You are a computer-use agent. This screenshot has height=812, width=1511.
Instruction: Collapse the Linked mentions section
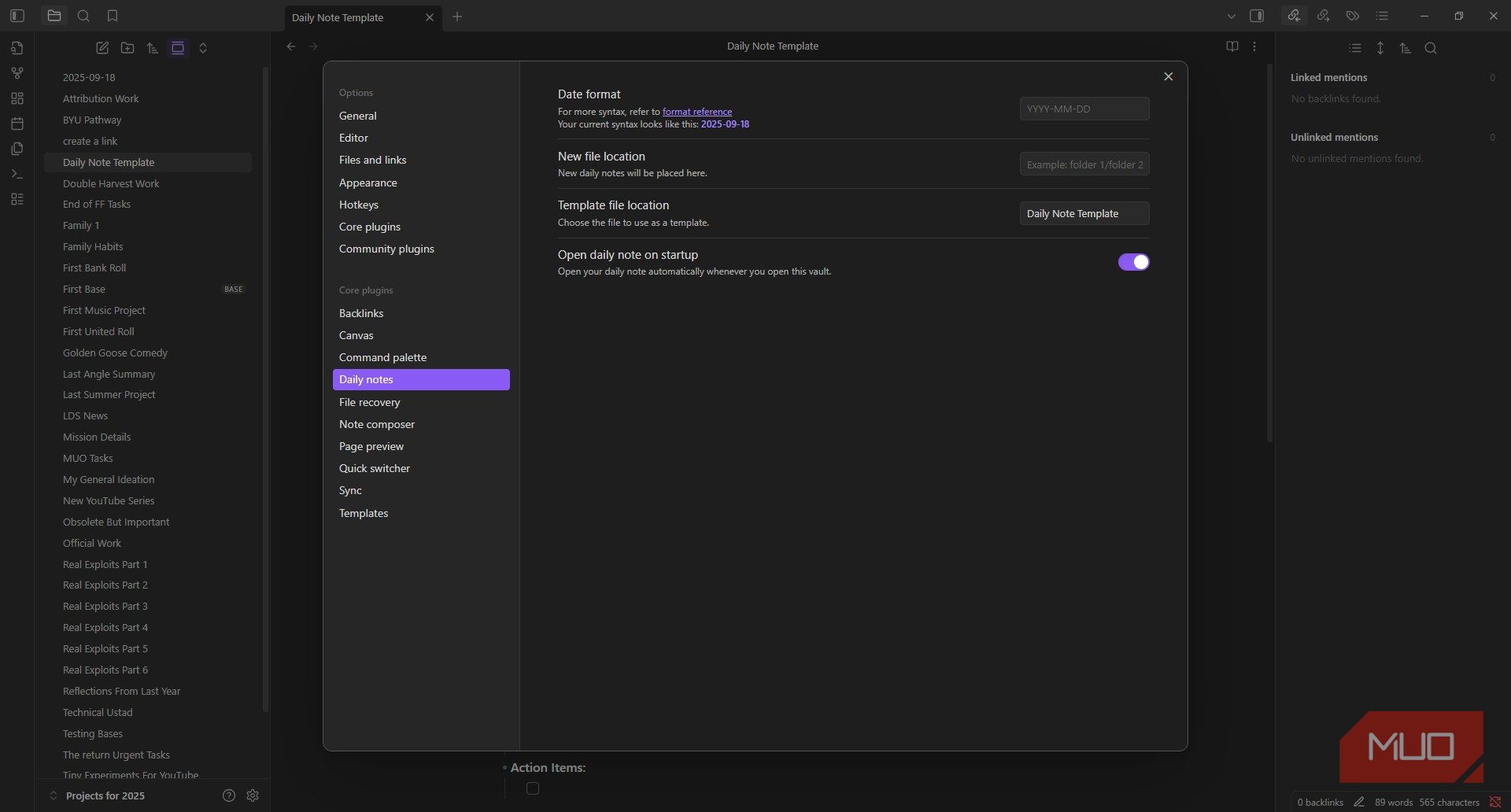point(1328,77)
